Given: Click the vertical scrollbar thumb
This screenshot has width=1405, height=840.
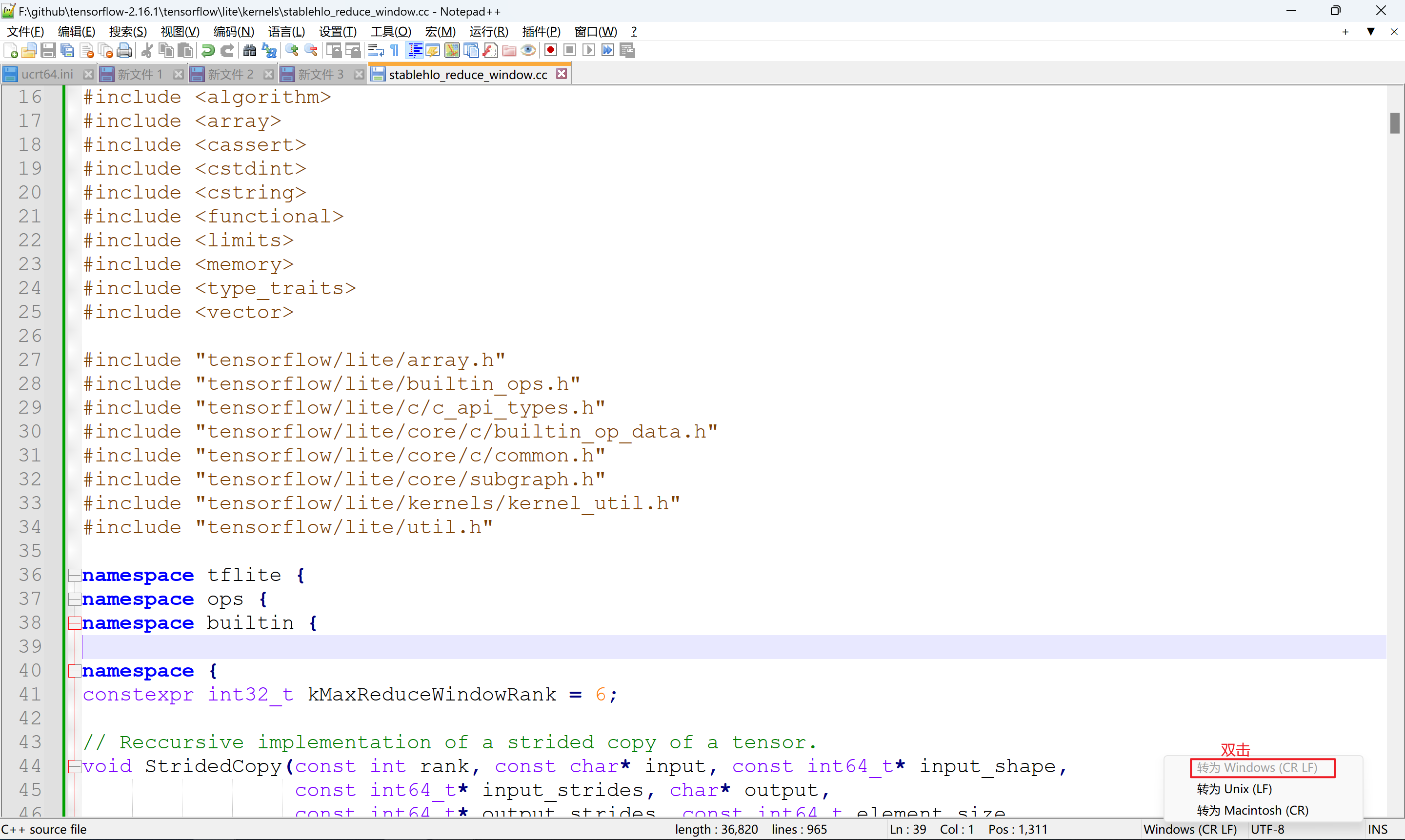Looking at the screenshot, I should [1395, 123].
